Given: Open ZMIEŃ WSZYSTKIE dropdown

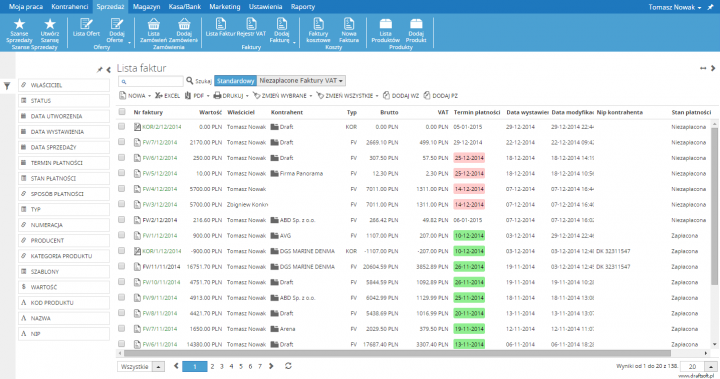Looking at the screenshot, I should (347, 96).
